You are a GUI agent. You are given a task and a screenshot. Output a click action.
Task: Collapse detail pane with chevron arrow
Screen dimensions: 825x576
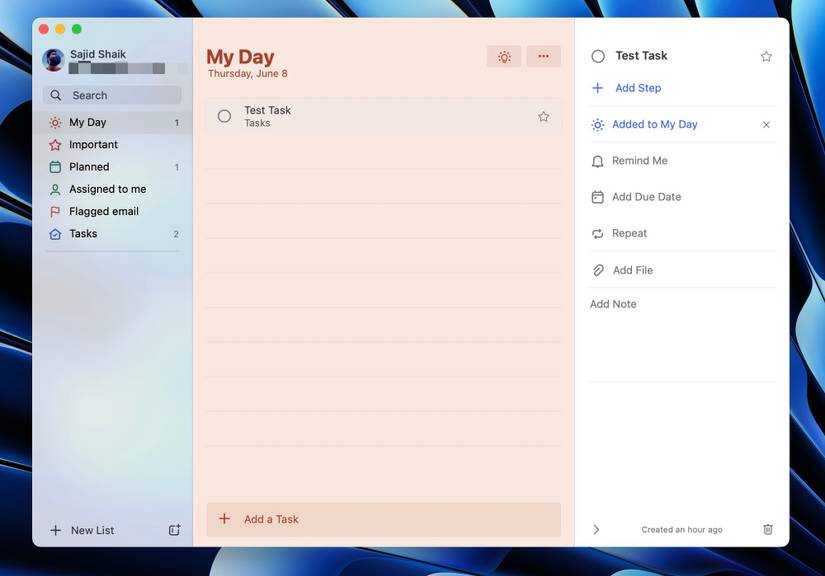[596, 529]
